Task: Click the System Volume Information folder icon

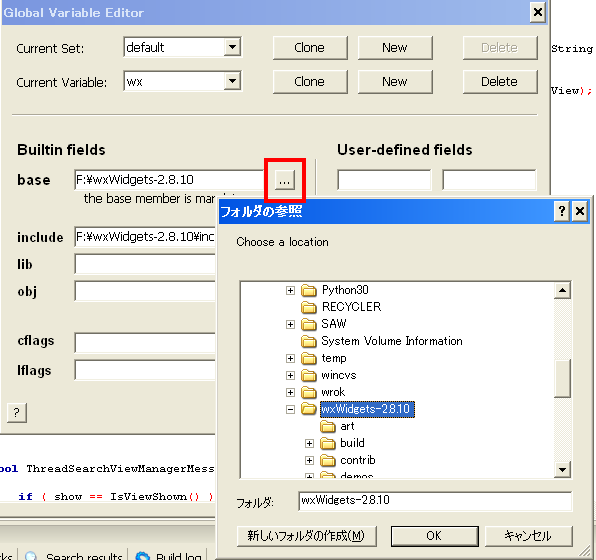Action: 309,341
